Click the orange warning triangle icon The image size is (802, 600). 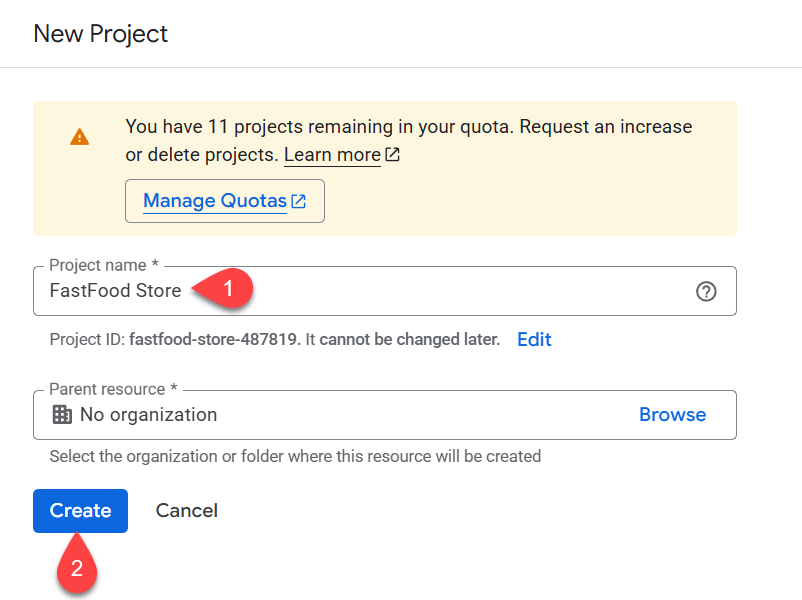79,137
